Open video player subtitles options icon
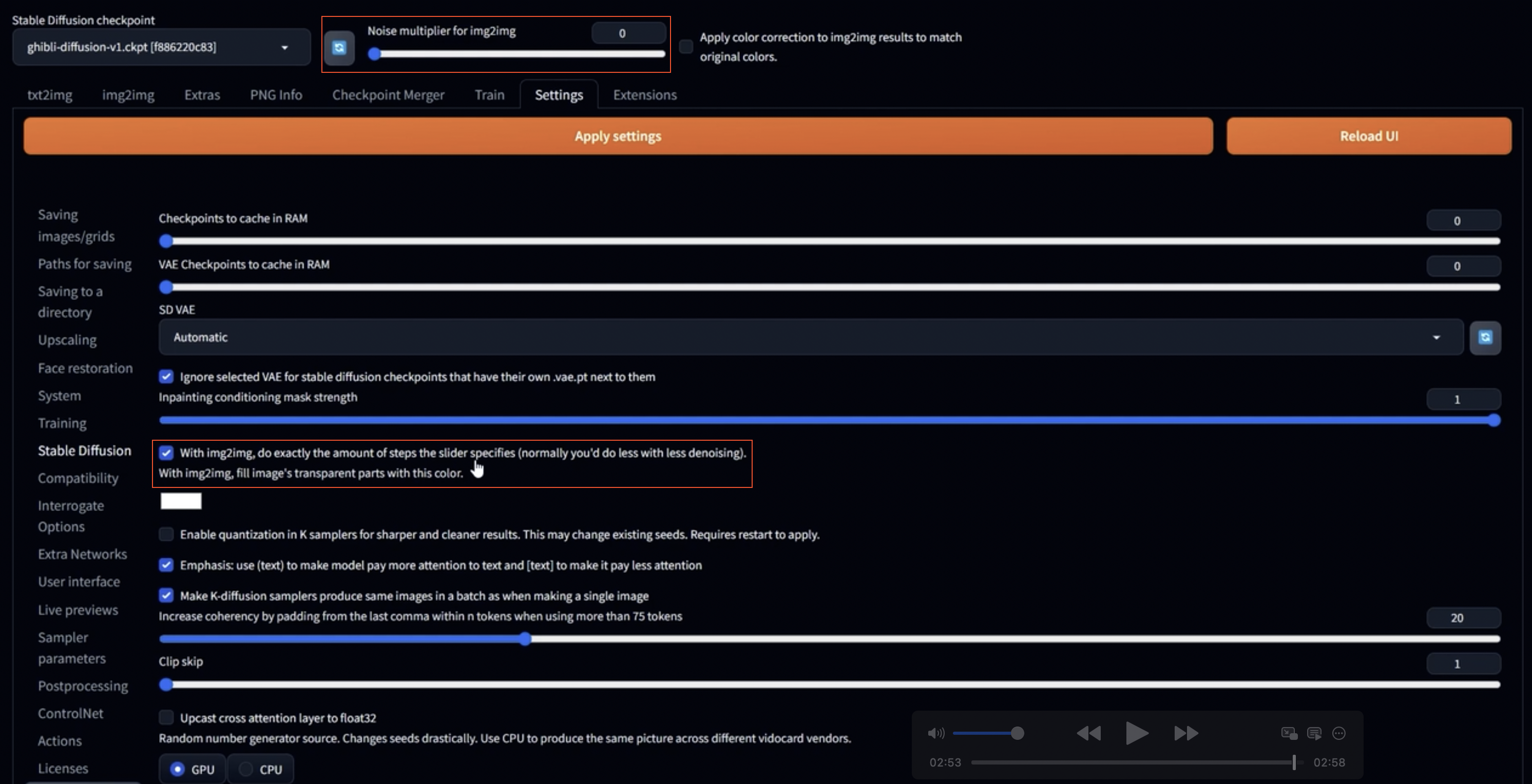 click(x=1314, y=733)
